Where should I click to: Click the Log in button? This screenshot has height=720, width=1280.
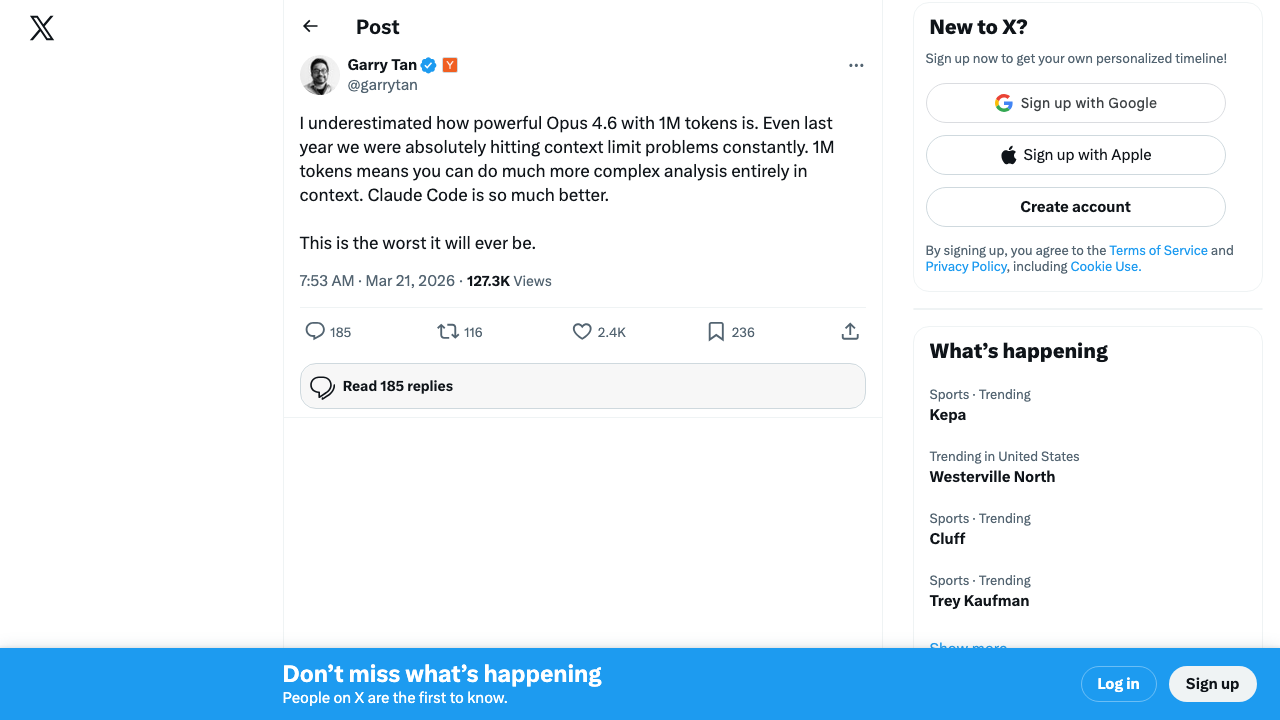pos(1118,684)
